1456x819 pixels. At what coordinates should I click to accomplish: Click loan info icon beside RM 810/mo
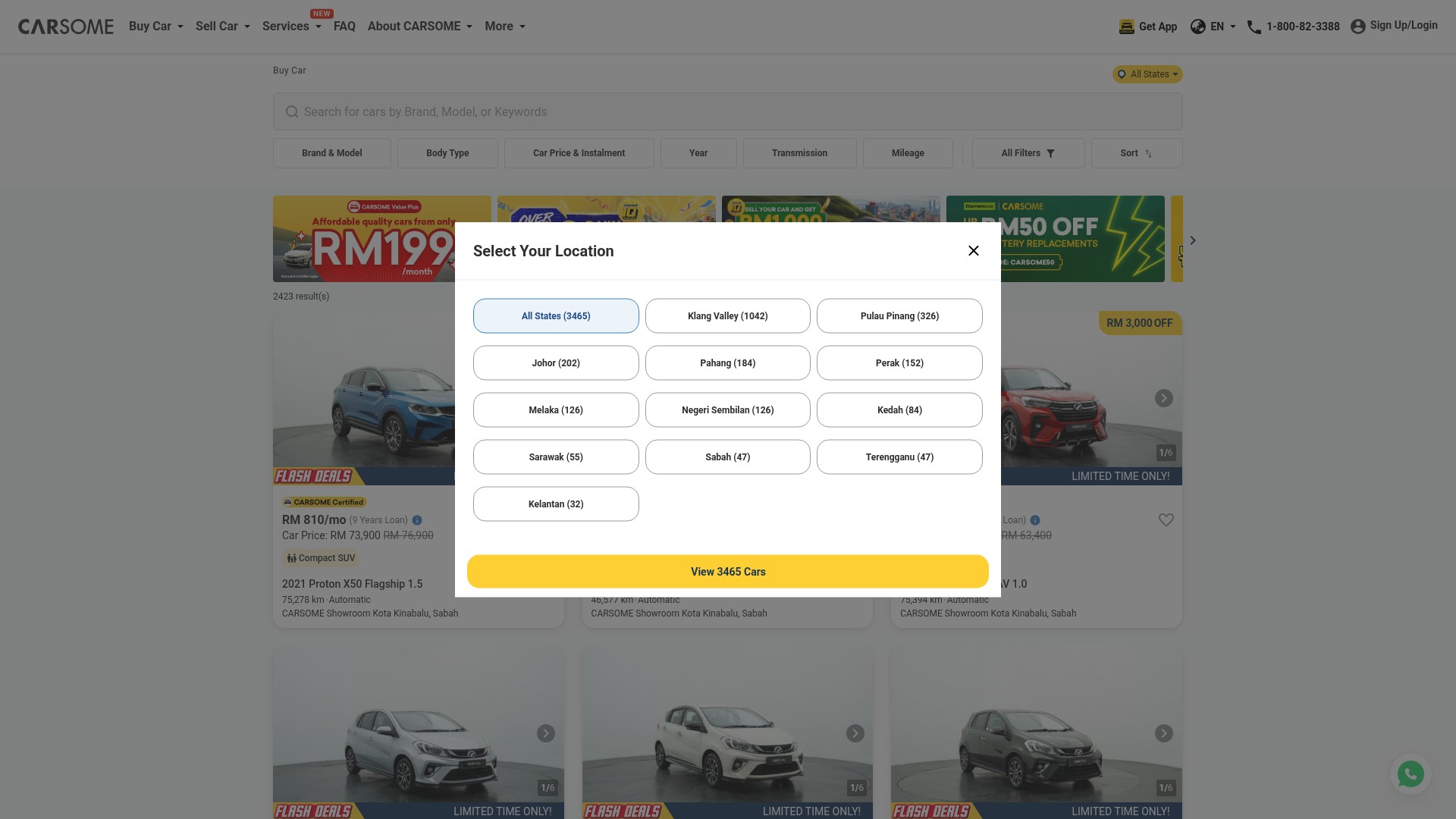pyautogui.click(x=417, y=520)
